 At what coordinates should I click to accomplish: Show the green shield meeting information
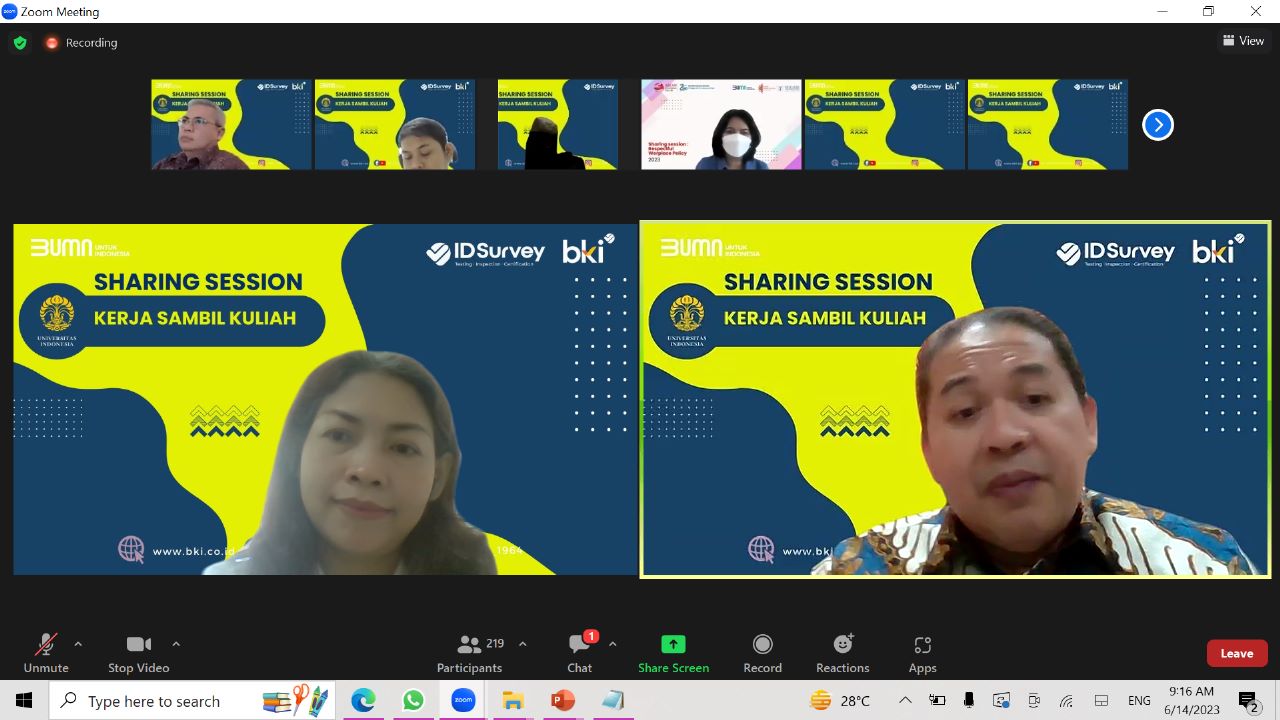[20, 43]
